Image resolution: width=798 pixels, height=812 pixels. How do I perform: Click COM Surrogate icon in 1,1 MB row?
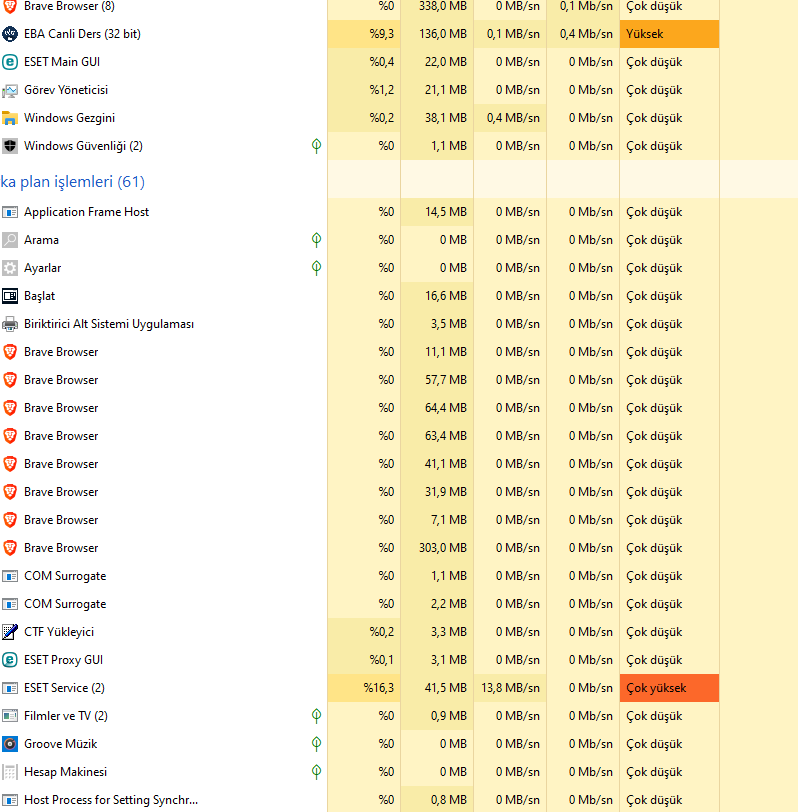10,576
